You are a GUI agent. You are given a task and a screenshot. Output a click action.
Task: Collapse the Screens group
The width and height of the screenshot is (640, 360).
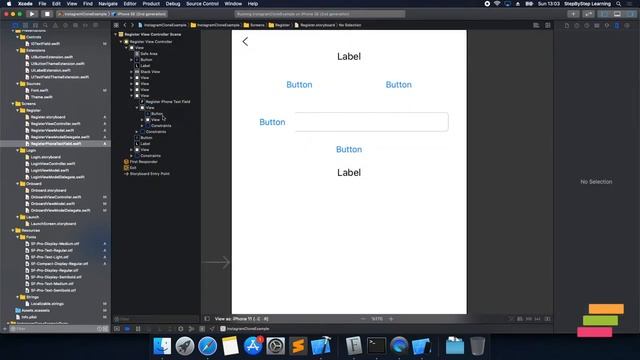(x=13, y=104)
